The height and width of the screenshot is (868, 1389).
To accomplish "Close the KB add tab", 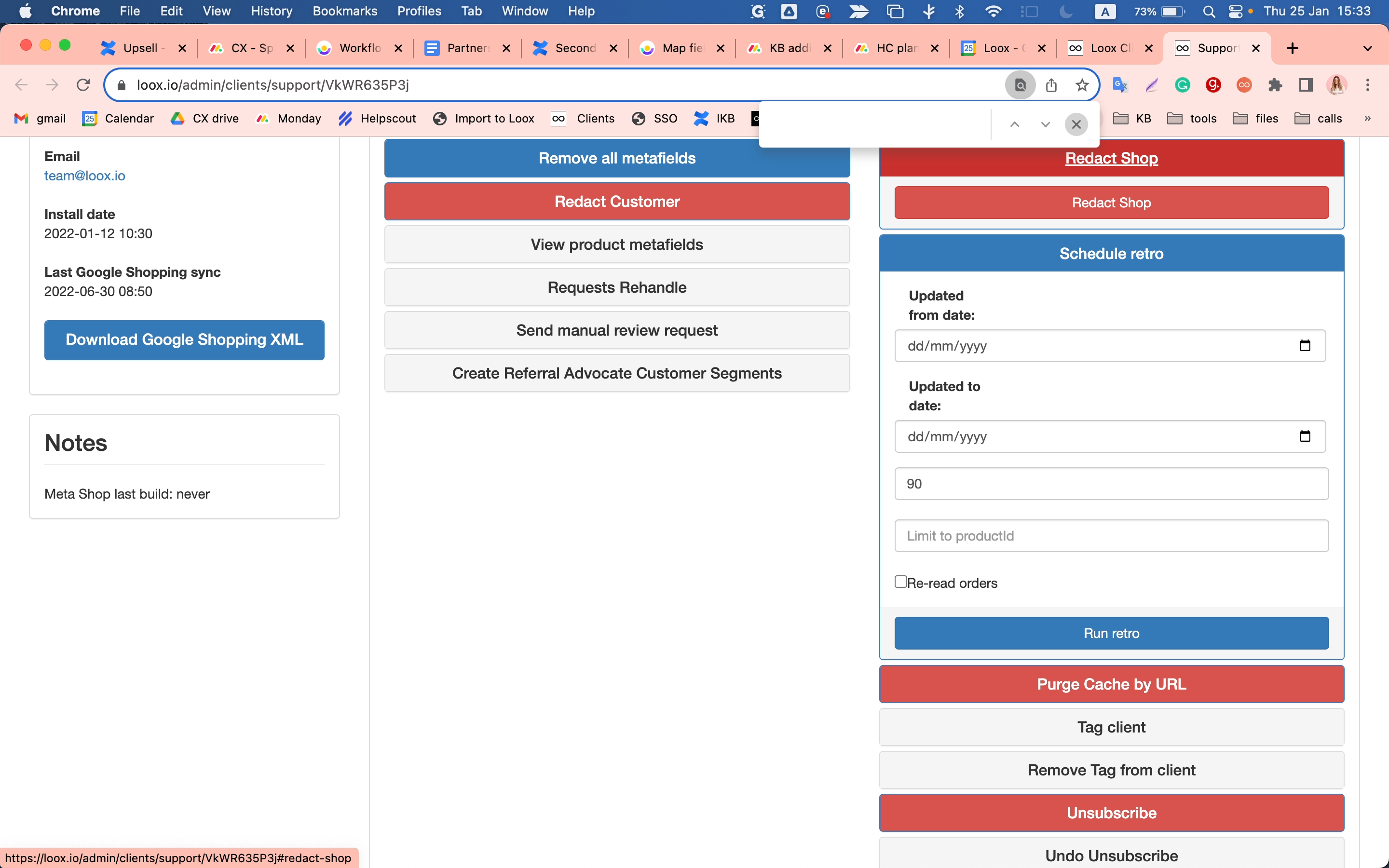I will point(828,48).
